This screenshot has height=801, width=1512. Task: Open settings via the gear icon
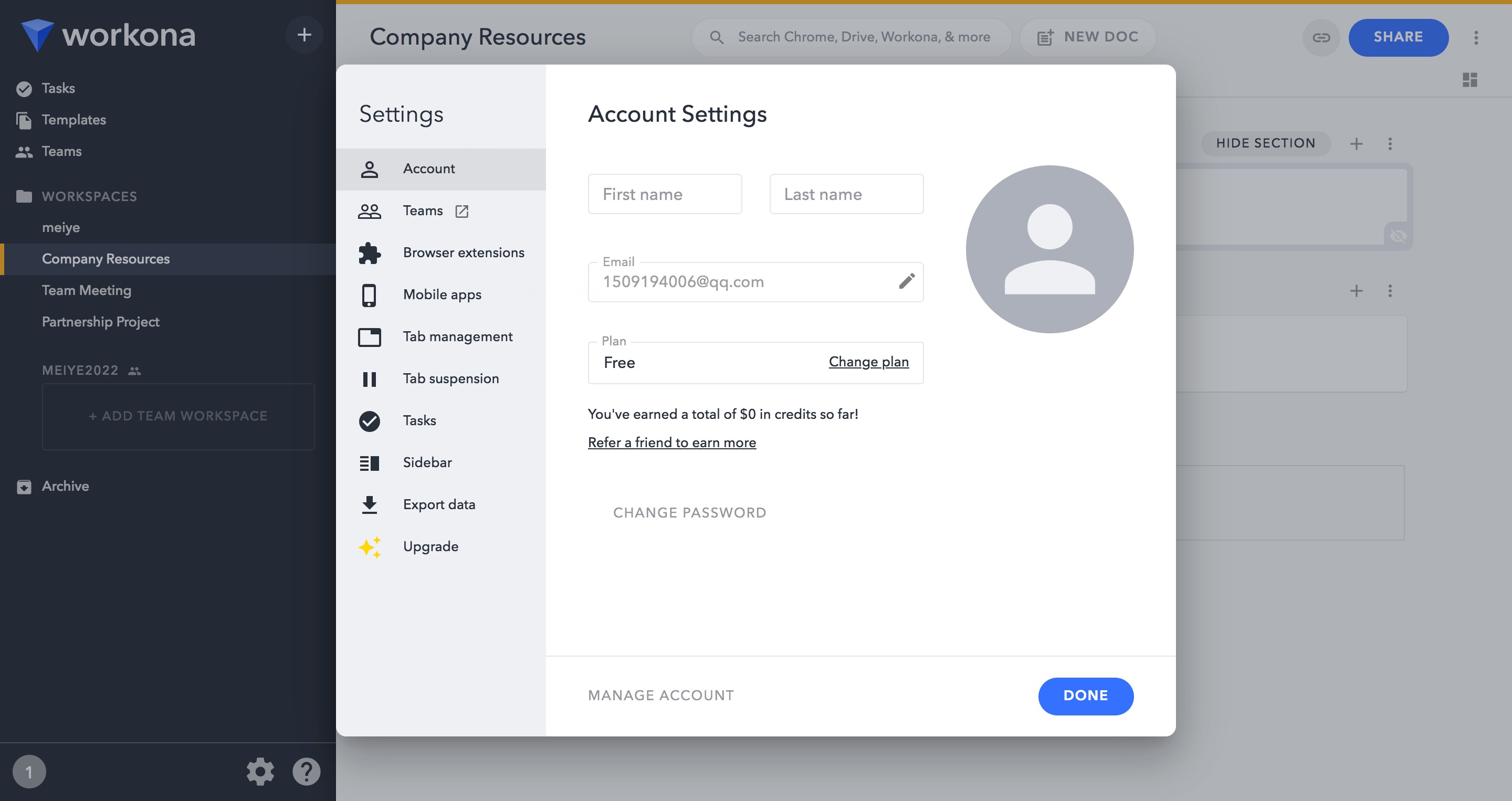[260, 771]
